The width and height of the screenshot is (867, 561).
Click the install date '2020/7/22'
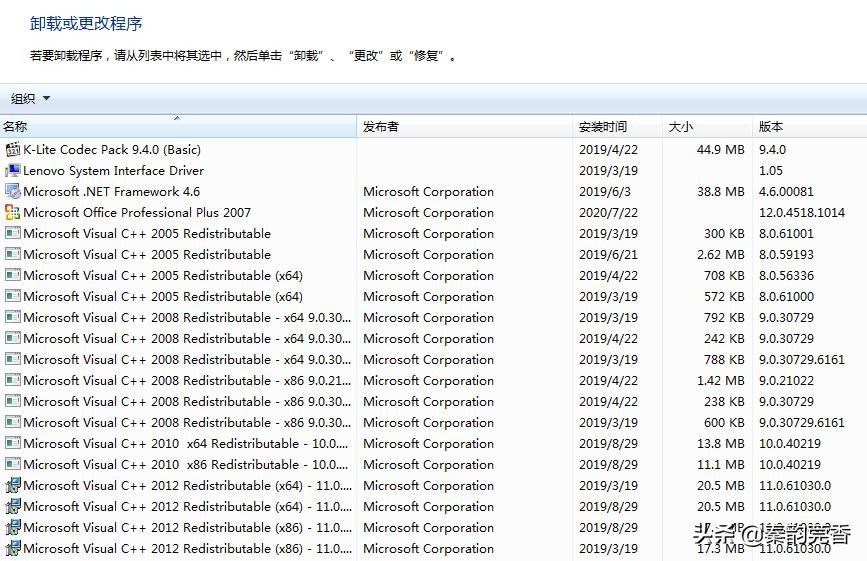point(608,212)
